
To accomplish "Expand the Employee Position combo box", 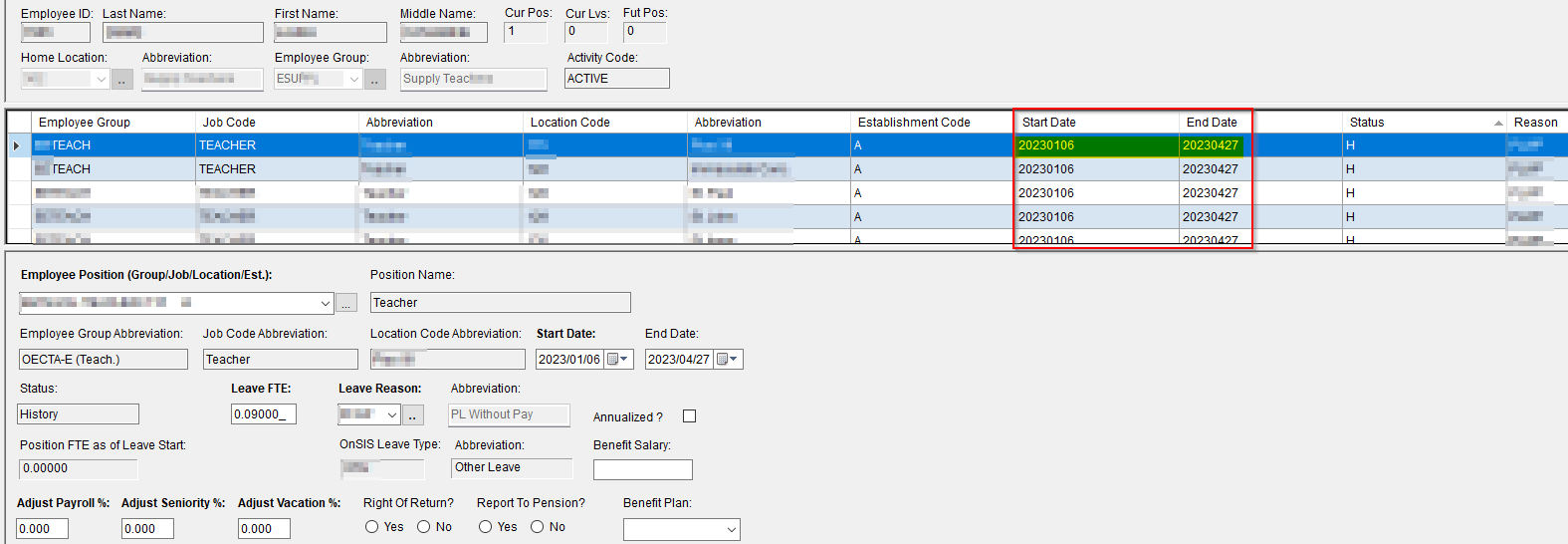I will tap(326, 303).
